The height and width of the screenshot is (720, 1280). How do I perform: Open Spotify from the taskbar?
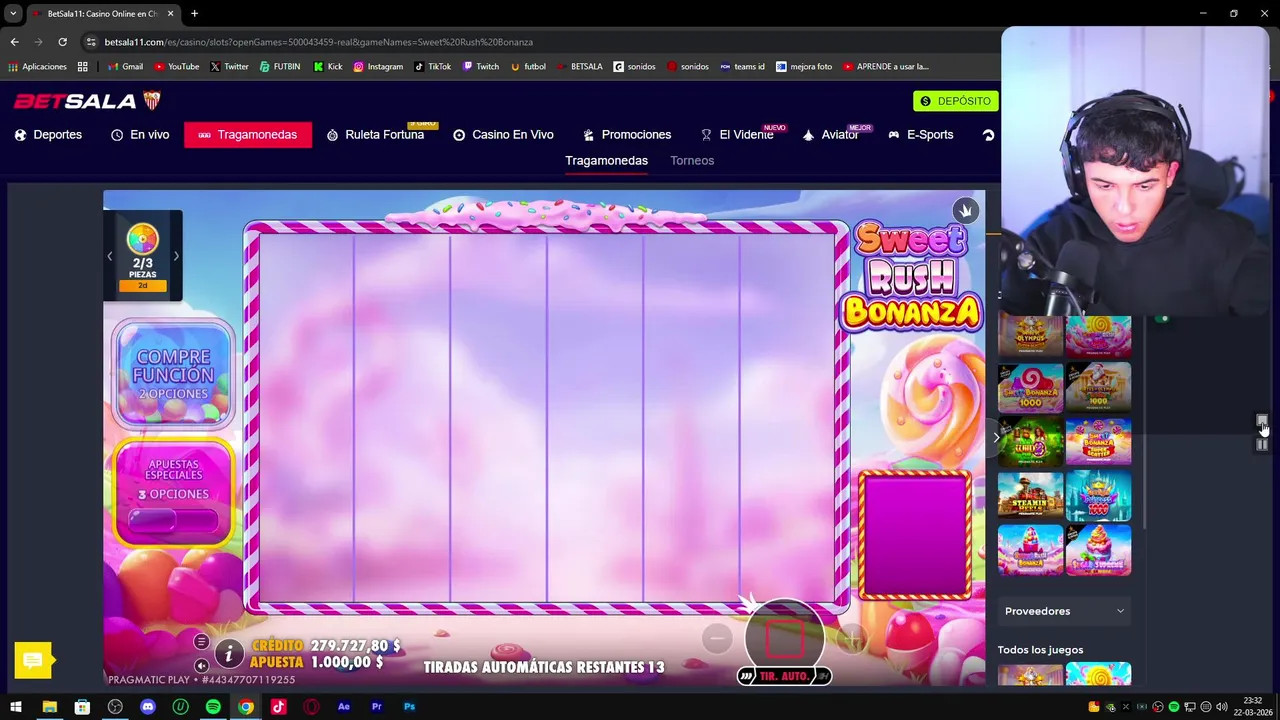[x=213, y=707]
